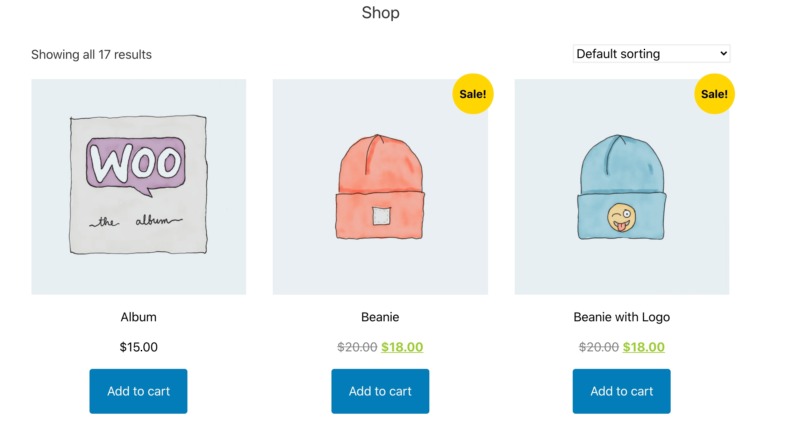The width and height of the screenshot is (800, 434).
Task: Click the square patch on orange beanie
Action: pos(380,215)
